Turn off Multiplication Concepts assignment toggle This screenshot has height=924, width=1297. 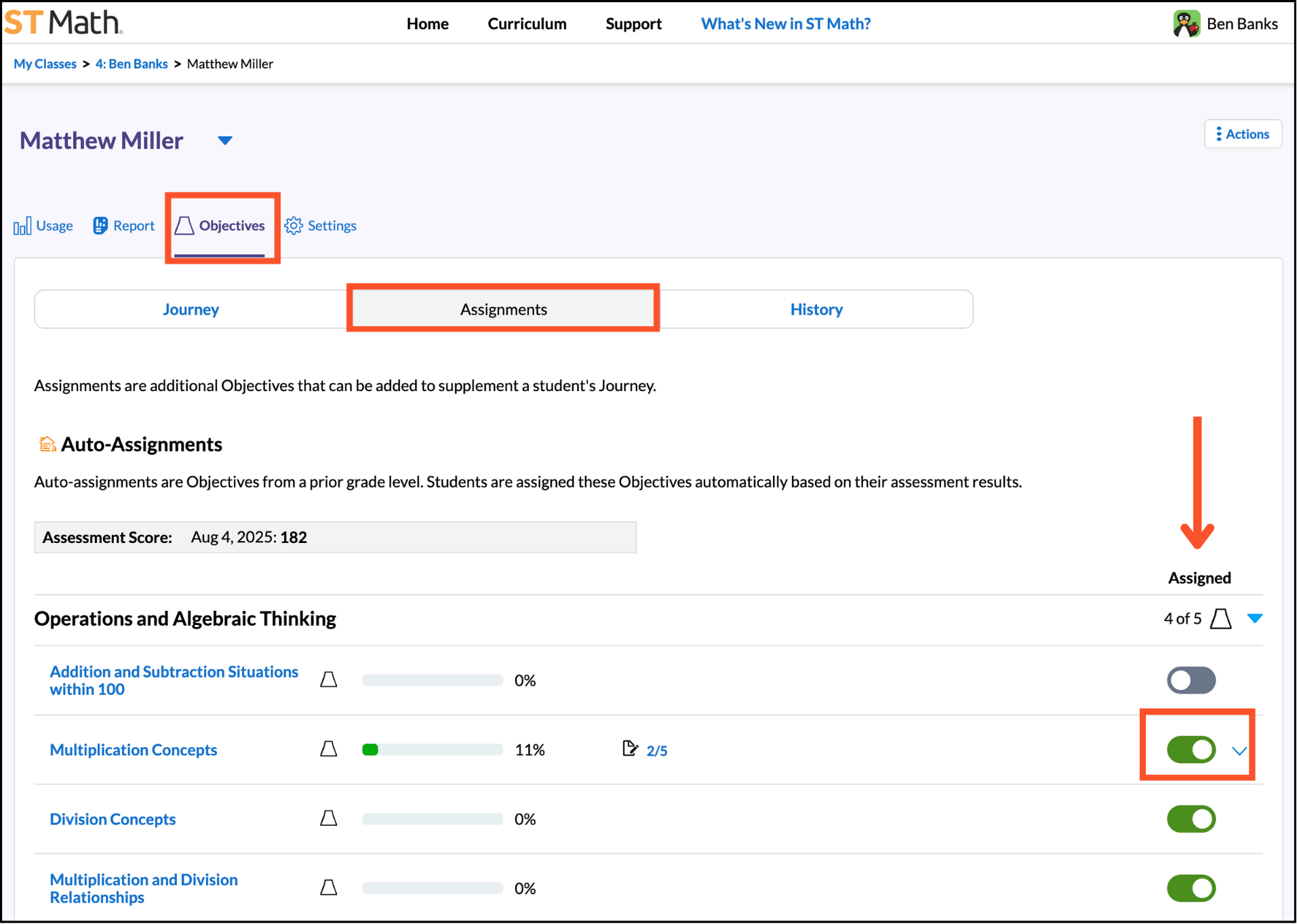click(1191, 750)
